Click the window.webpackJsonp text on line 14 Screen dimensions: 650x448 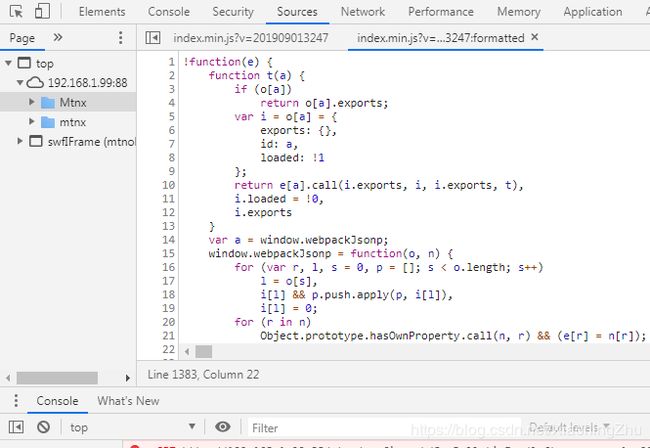coord(324,240)
